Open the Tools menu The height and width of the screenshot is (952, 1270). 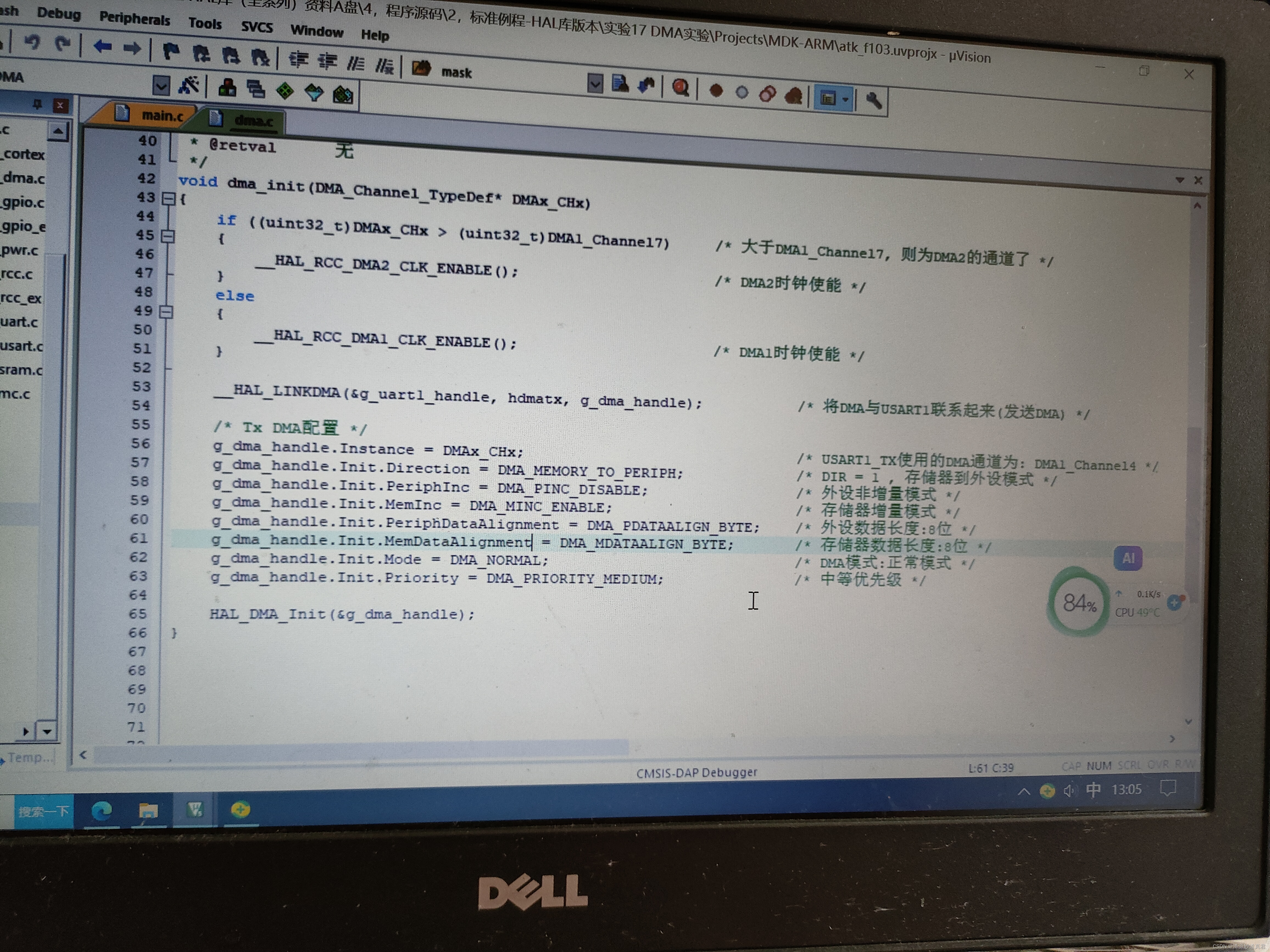click(x=205, y=24)
